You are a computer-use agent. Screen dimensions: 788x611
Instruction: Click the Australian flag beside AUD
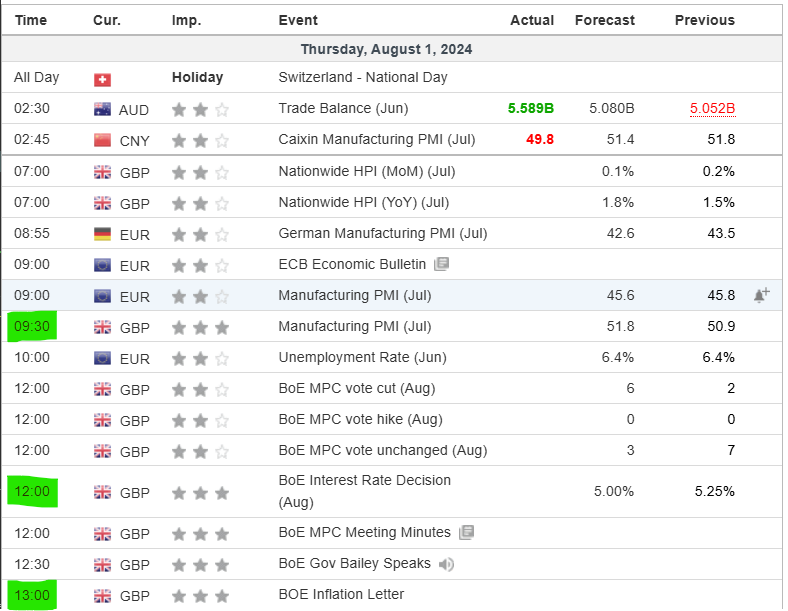coord(102,109)
